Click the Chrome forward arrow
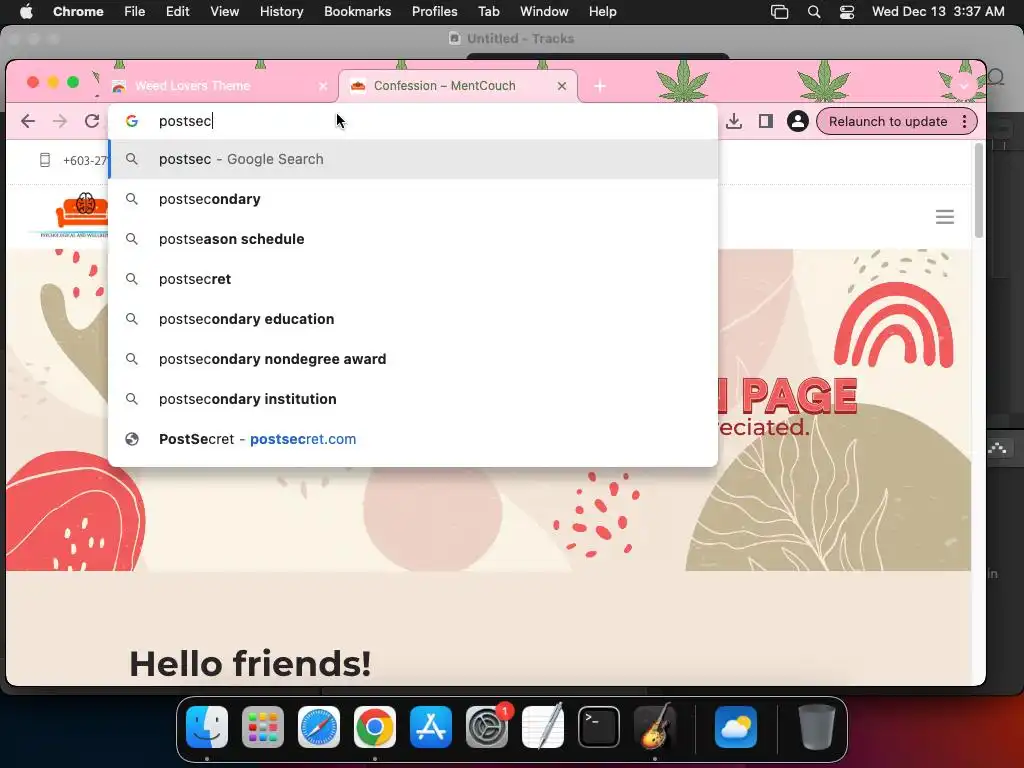This screenshot has height=768, width=1024. click(59, 121)
